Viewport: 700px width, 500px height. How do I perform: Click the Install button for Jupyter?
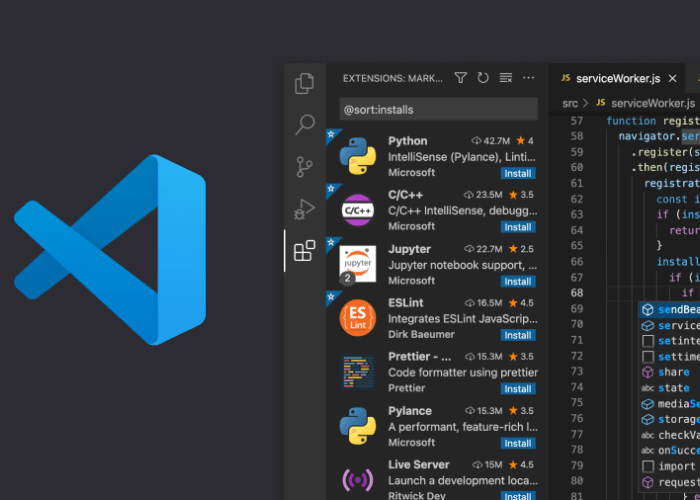518,281
